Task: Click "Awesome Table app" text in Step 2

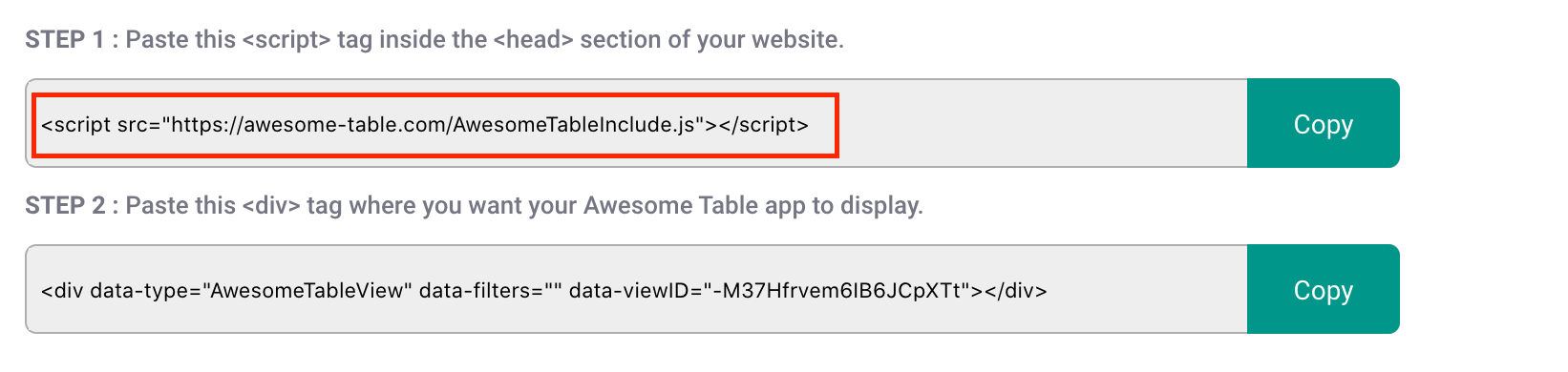Action: 694,205
